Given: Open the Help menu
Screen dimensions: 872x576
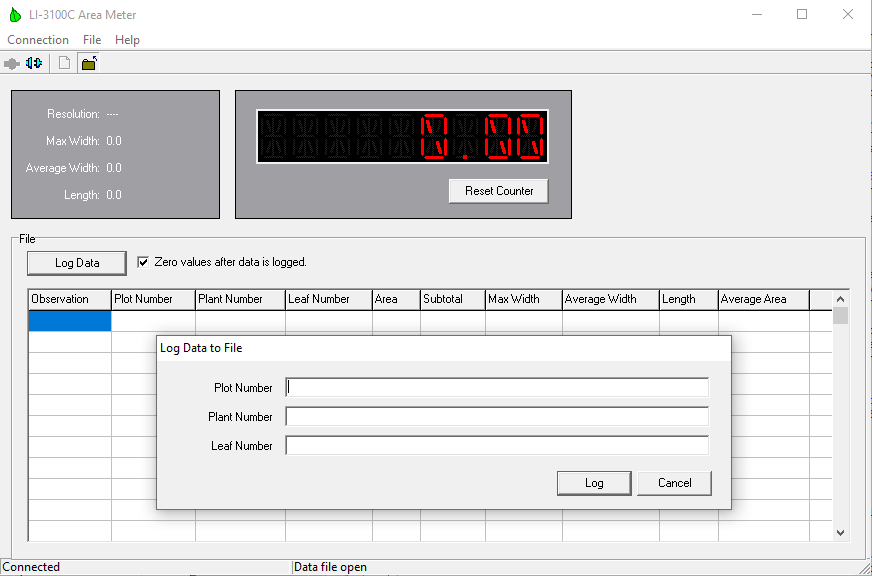Looking at the screenshot, I should (x=127, y=40).
